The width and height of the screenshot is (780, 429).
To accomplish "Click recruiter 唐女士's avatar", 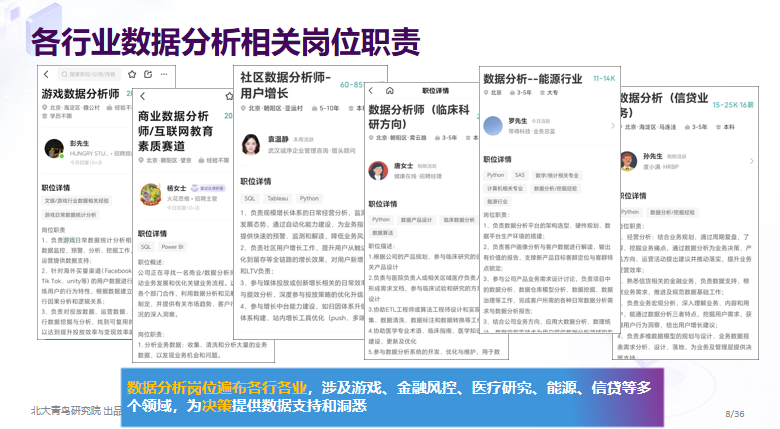I will 378,171.
